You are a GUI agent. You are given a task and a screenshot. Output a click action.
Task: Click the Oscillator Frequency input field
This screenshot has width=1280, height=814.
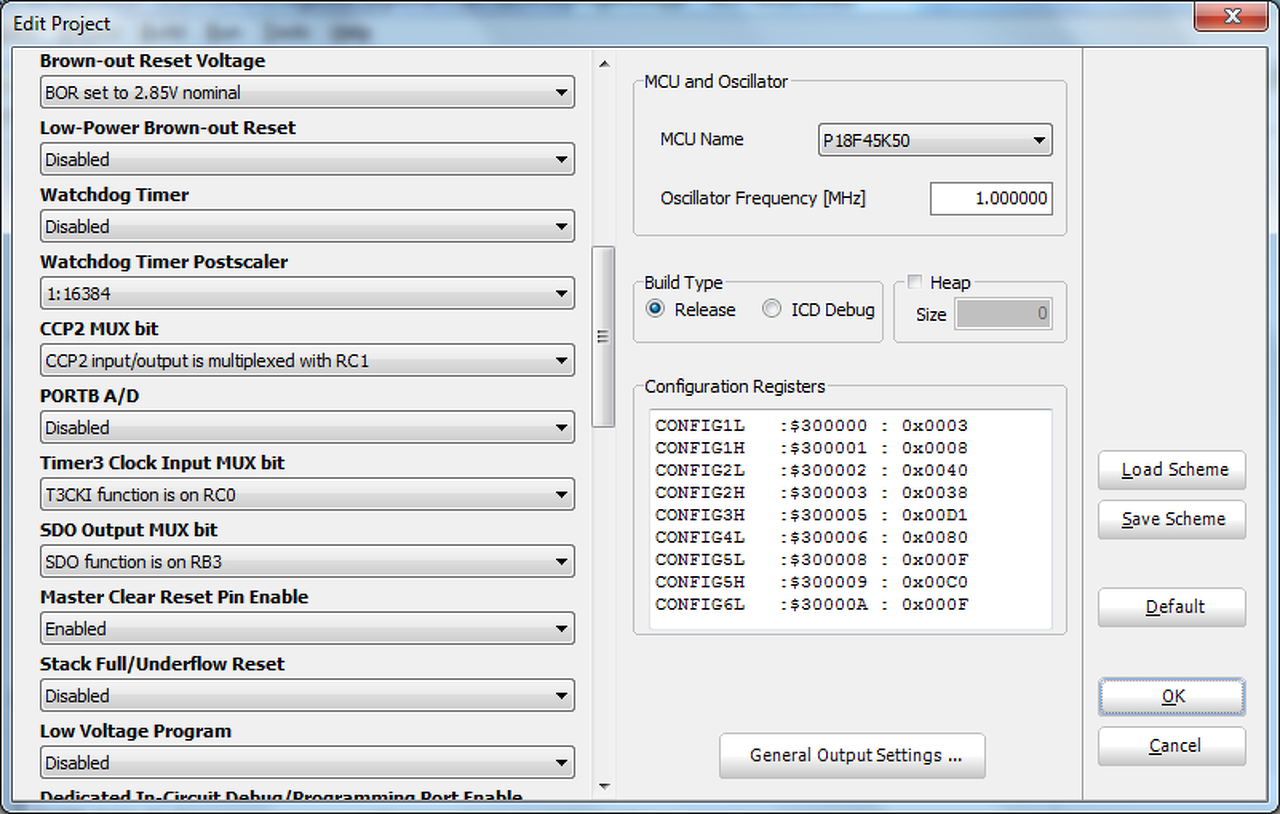pyautogui.click(x=991, y=198)
